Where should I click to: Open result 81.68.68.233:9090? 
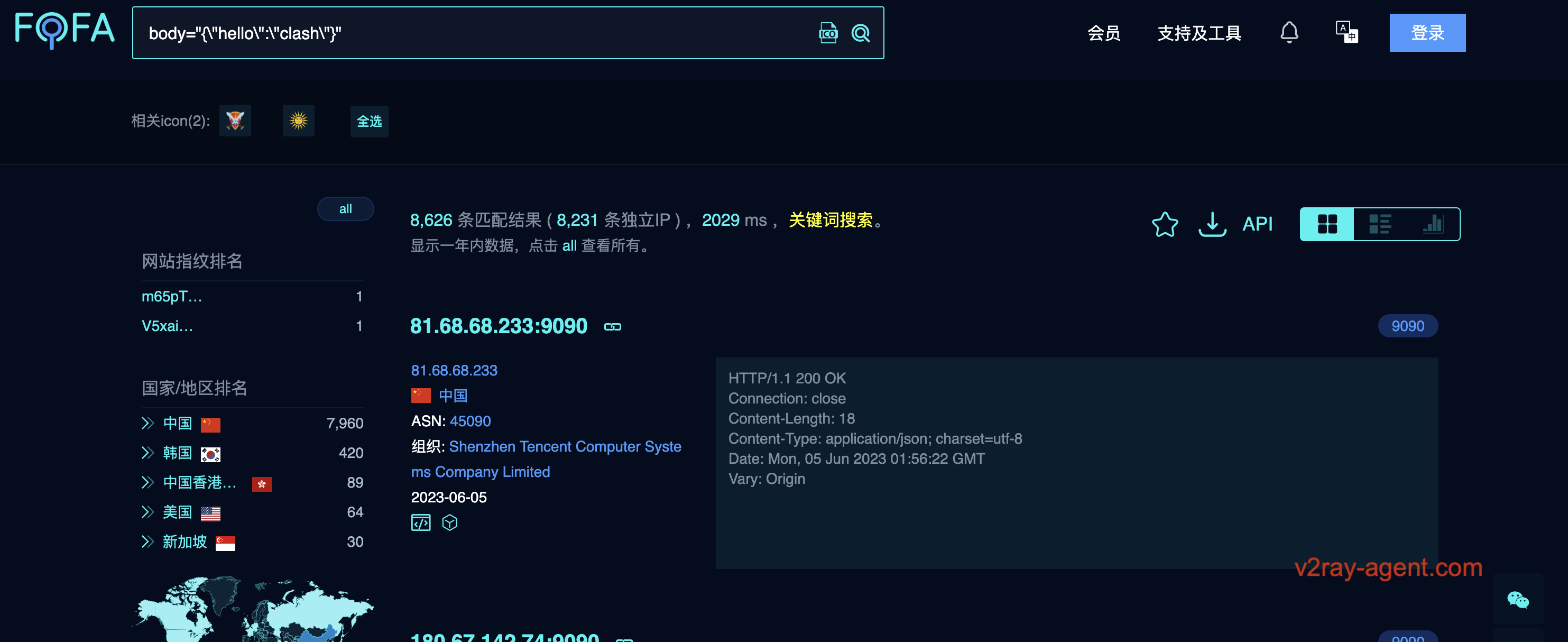pyautogui.click(x=499, y=326)
